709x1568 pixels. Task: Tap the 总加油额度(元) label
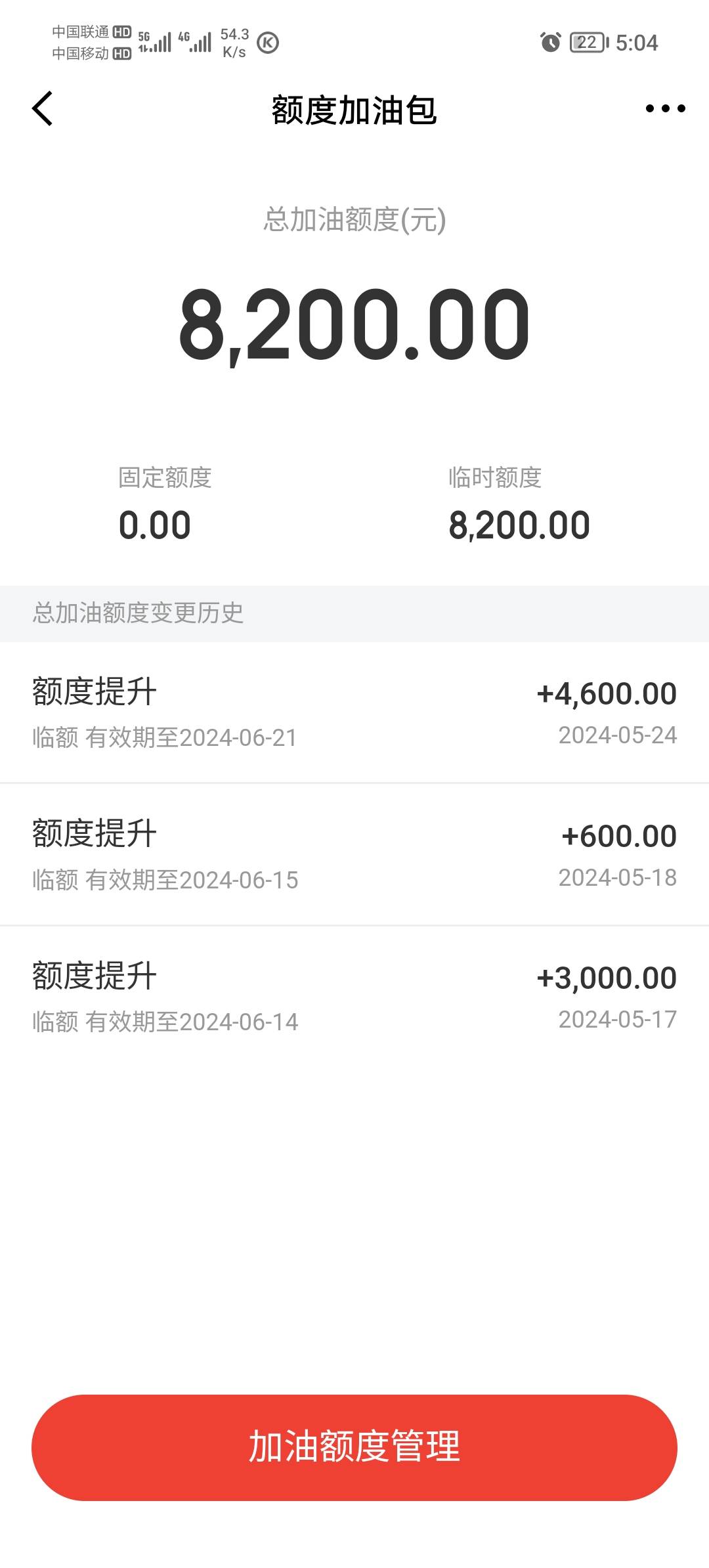tap(354, 220)
